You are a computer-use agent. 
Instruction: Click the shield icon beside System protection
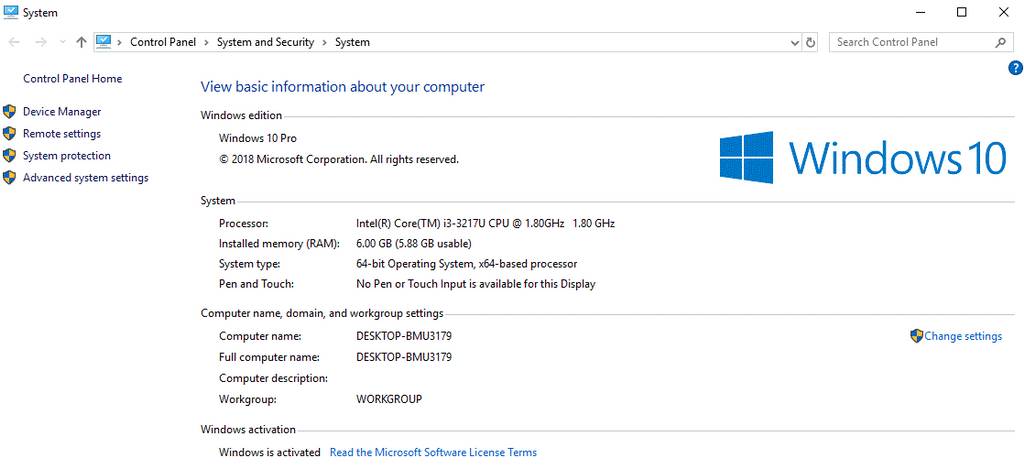9,155
